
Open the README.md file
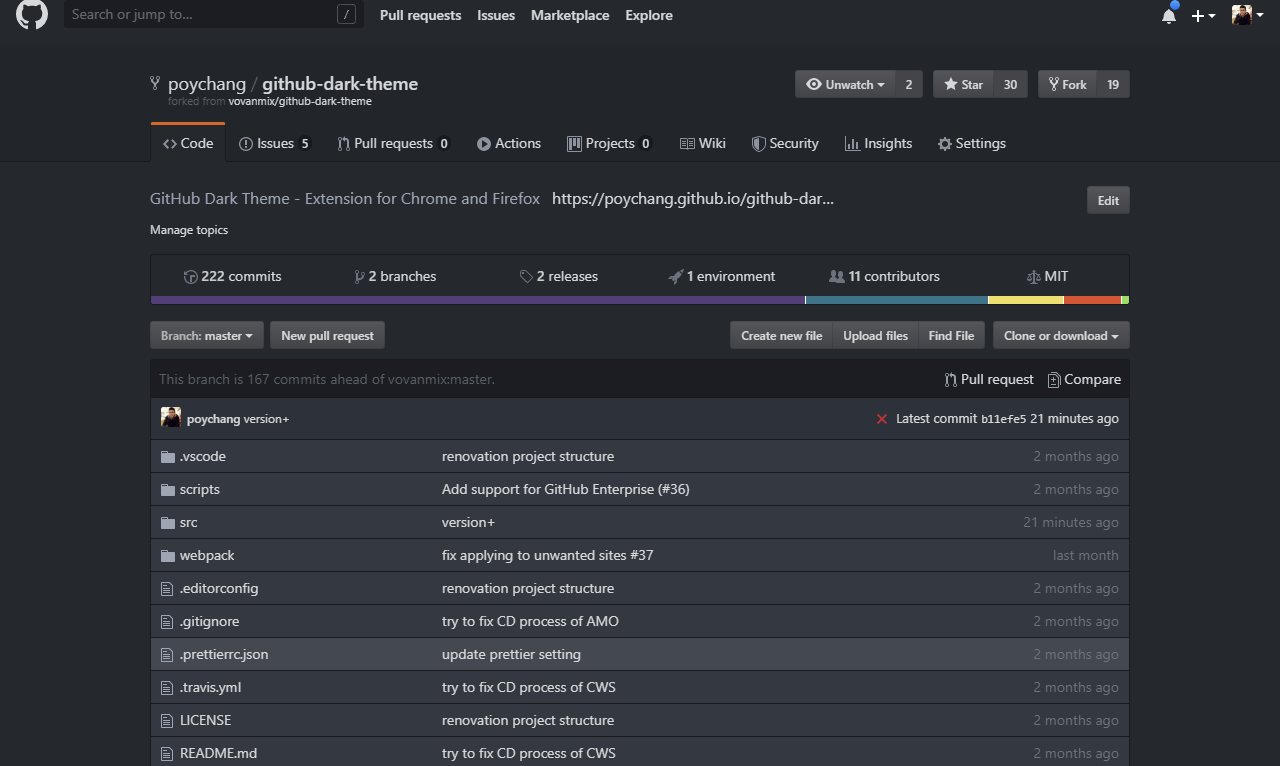click(x=219, y=753)
